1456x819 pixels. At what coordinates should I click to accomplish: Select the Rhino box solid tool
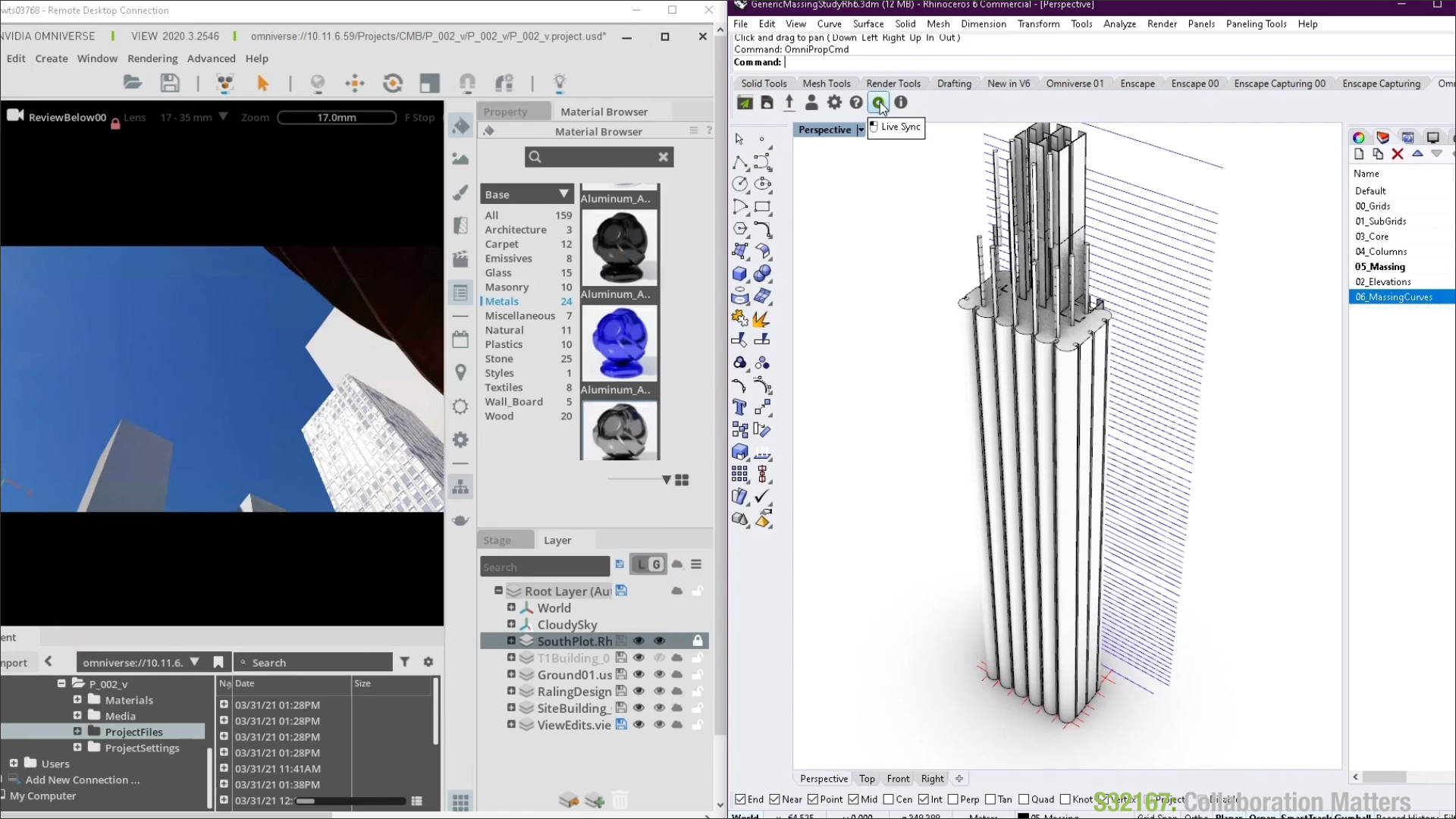click(x=740, y=274)
